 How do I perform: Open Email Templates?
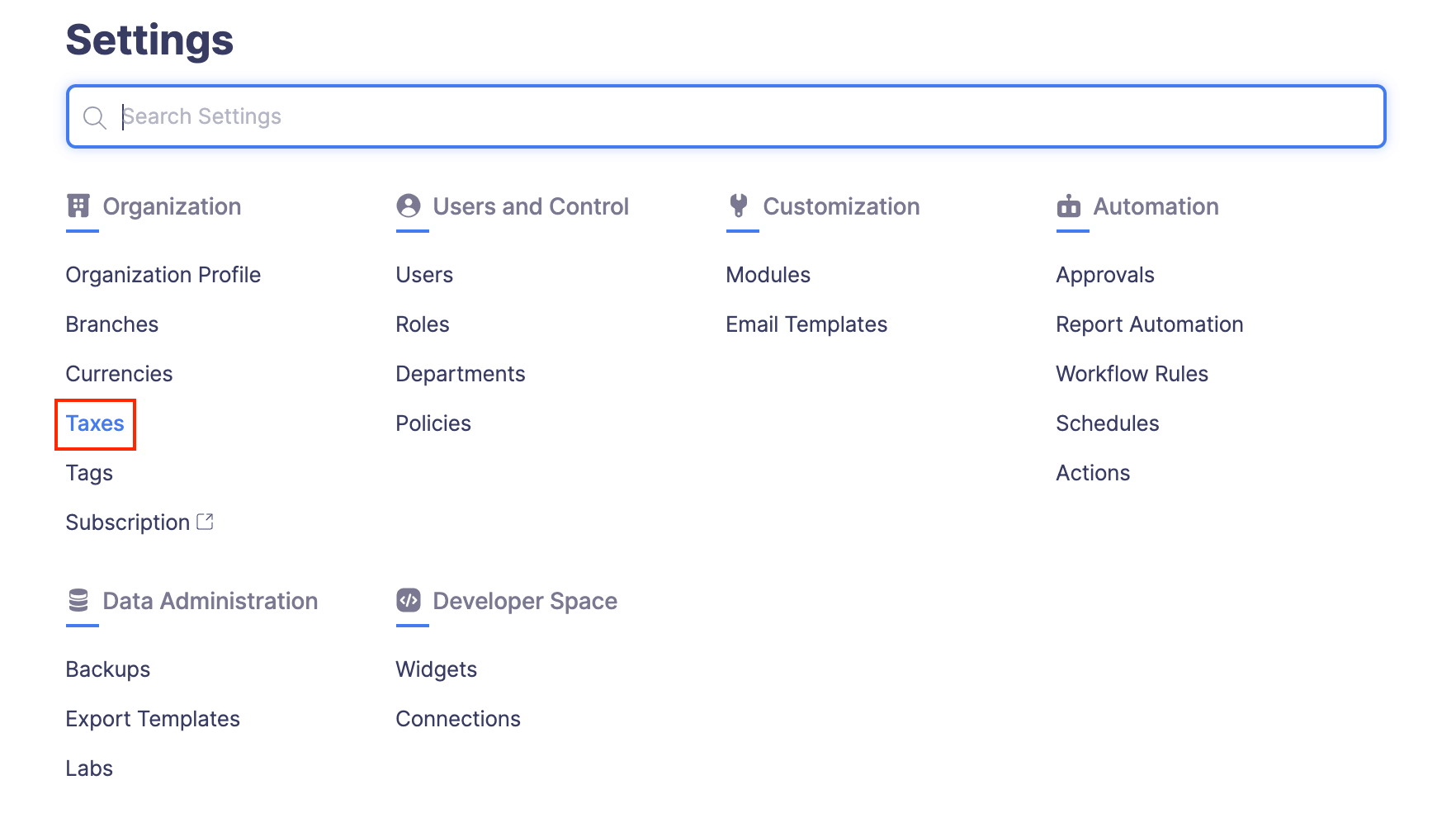[x=806, y=324]
